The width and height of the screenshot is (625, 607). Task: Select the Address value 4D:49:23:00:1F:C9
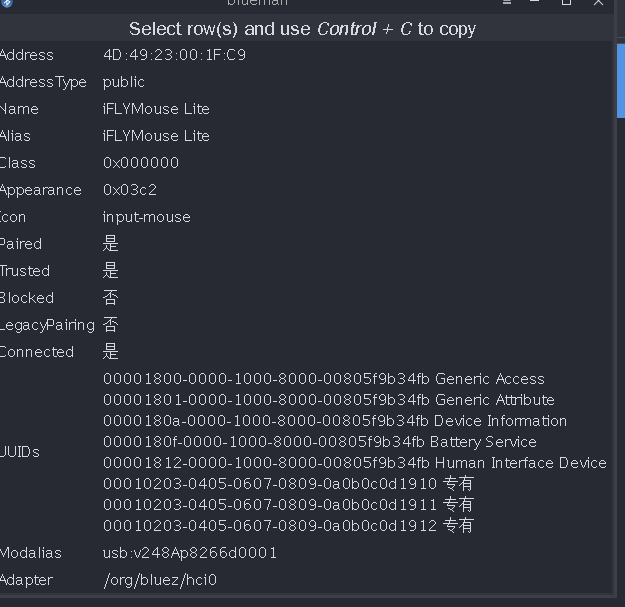point(175,55)
